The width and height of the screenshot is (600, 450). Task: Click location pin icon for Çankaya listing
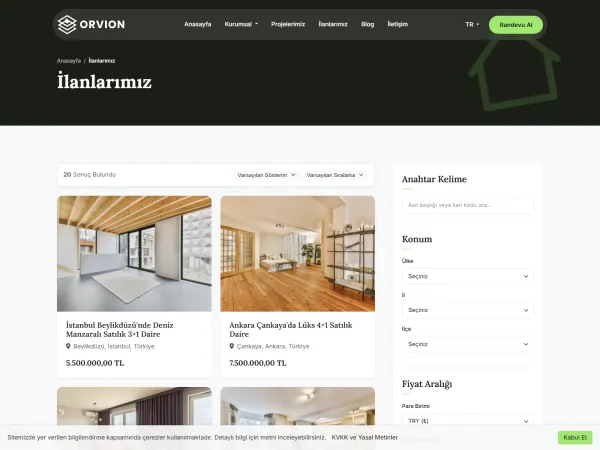232,346
